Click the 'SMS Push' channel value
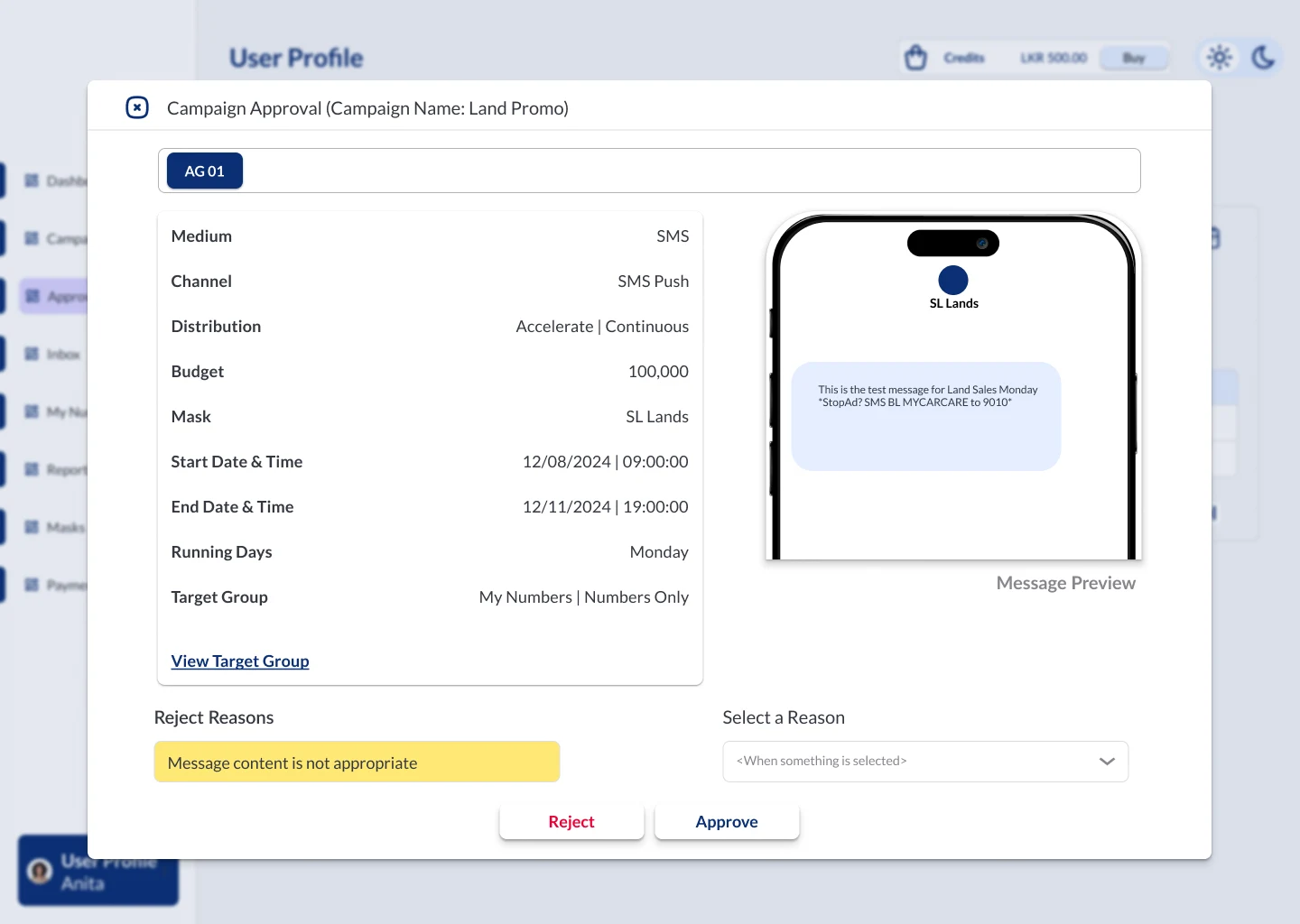This screenshot has height=924, width=1300. (x=654, y=282)
